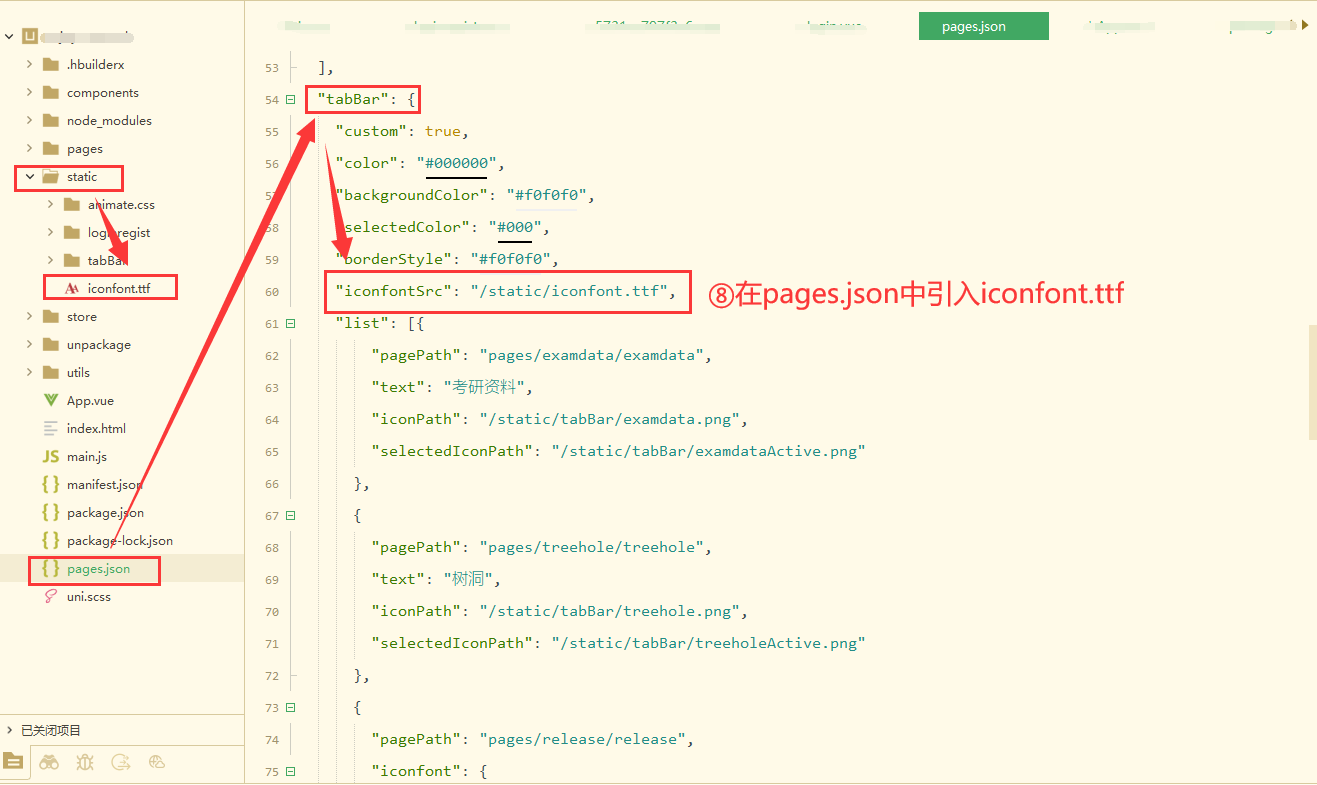Click the "考研资料" text value

[x=484, y=387]
